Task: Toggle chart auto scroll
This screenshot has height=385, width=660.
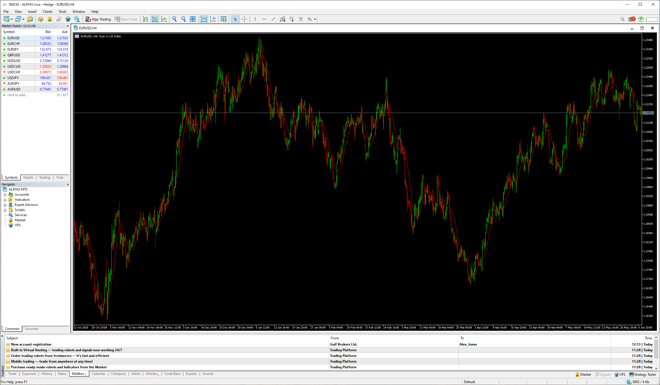Action: tap(204, 19)
